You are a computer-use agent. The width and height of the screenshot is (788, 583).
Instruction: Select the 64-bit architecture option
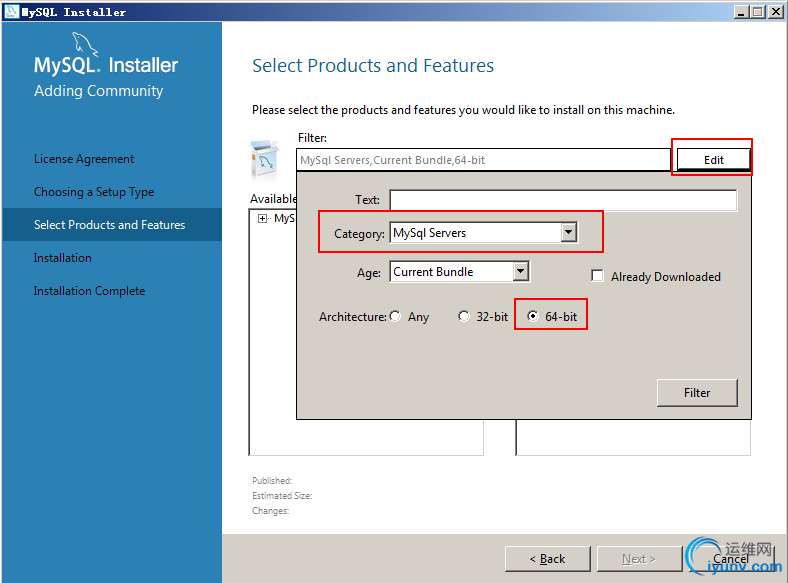click(533, 316)
